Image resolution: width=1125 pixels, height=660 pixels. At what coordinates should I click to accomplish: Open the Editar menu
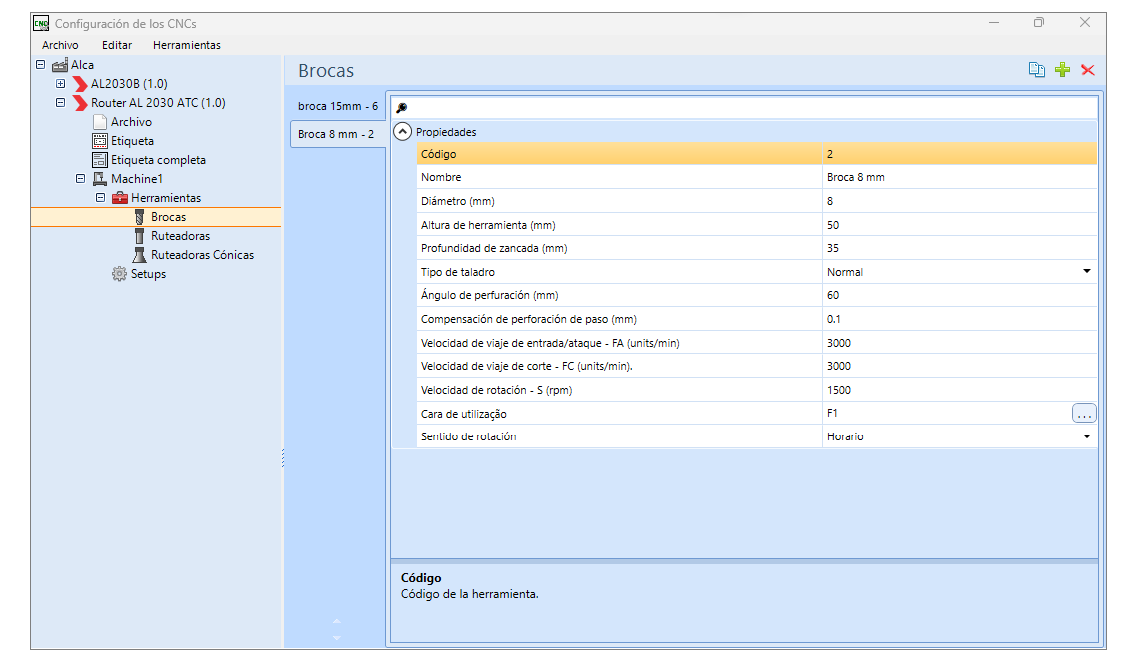tap(117, 45)
